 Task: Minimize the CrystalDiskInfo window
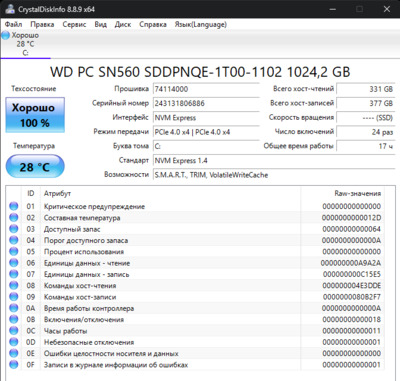tap(332, 9)
